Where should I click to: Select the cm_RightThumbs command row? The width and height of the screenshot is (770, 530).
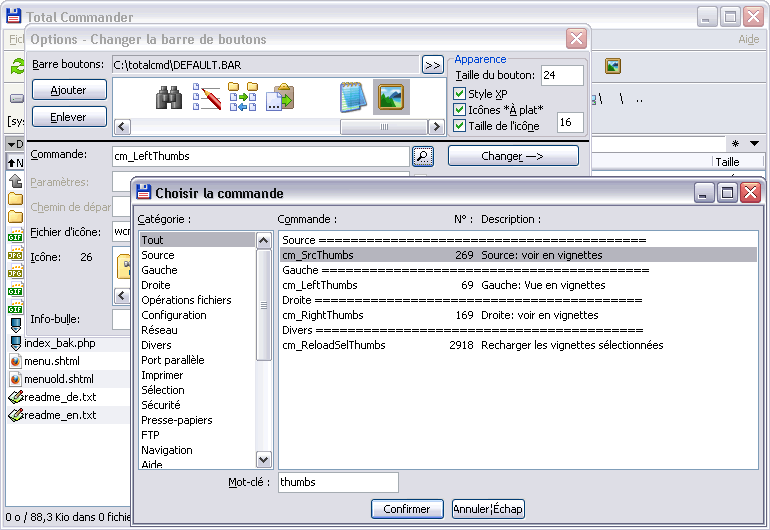coord(518,315)
